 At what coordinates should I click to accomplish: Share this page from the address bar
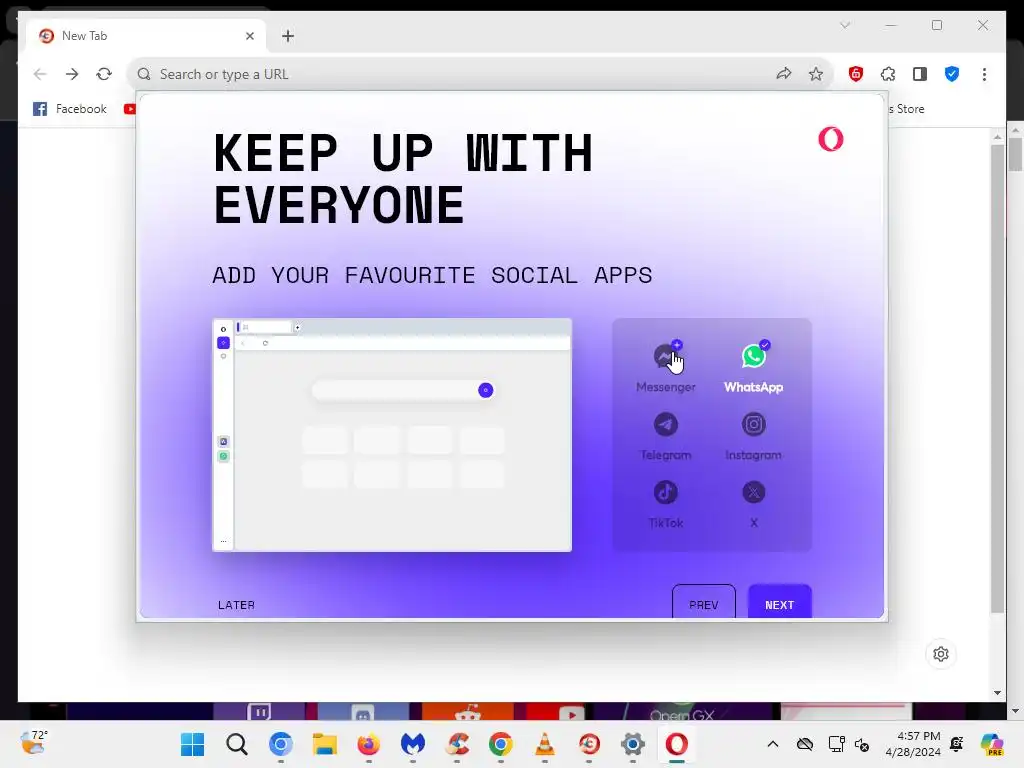point(784,74)
